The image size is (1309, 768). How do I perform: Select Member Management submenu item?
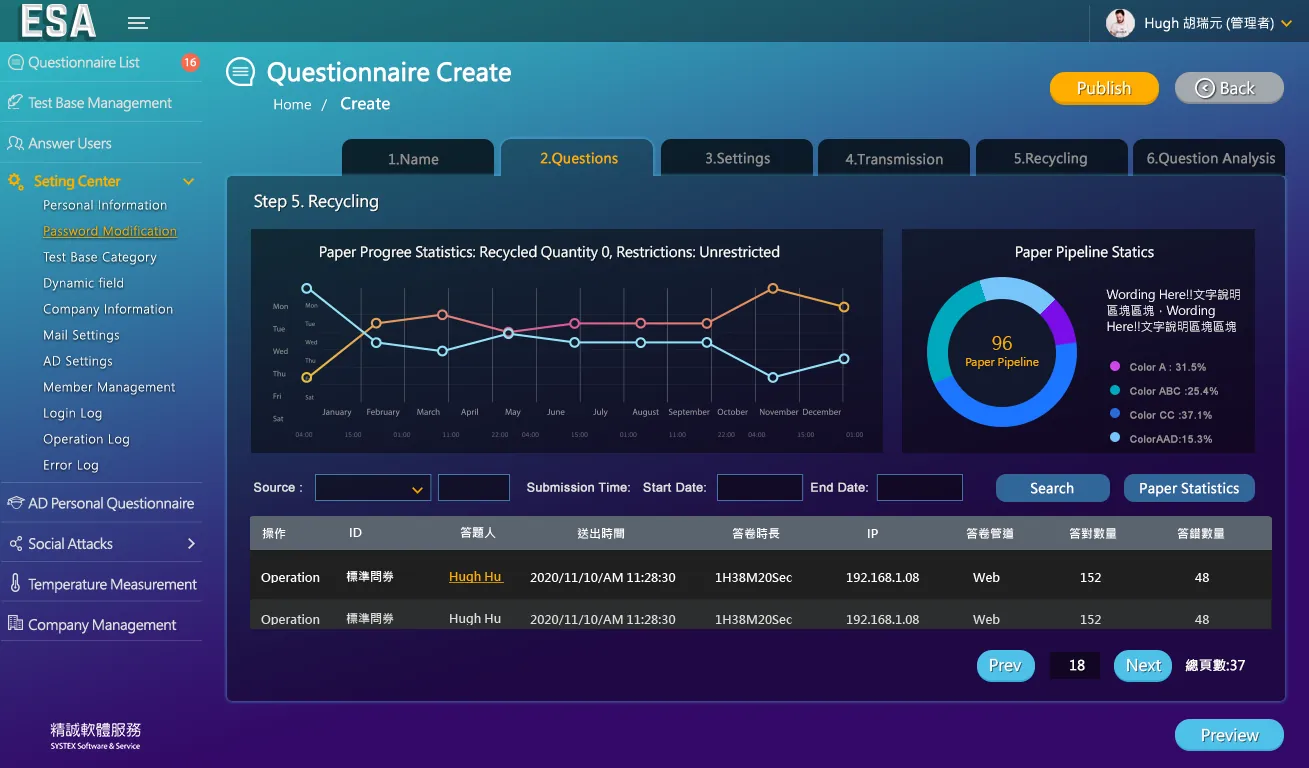pos(109,387)
